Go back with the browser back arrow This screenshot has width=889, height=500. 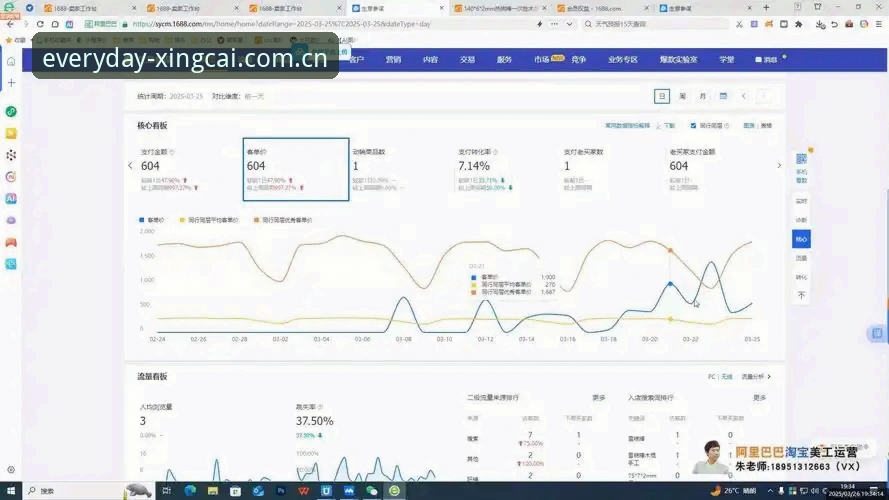10,24
